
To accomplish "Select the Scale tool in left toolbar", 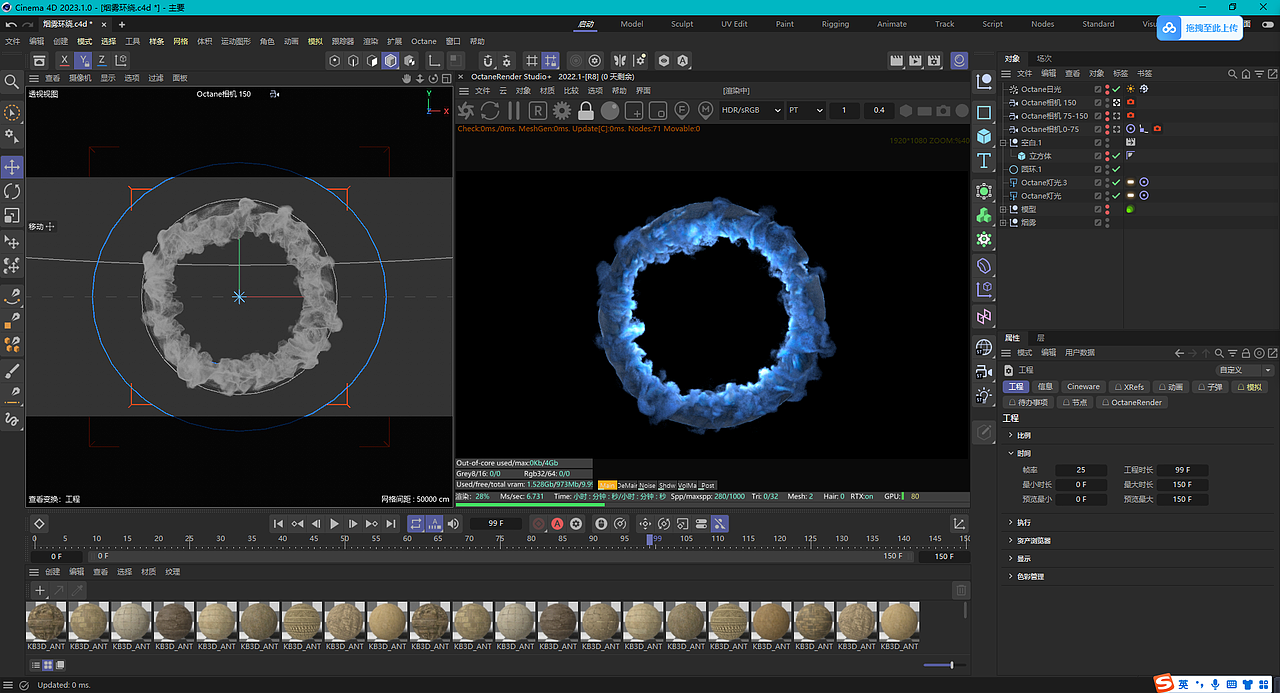I will click(12, 216).
